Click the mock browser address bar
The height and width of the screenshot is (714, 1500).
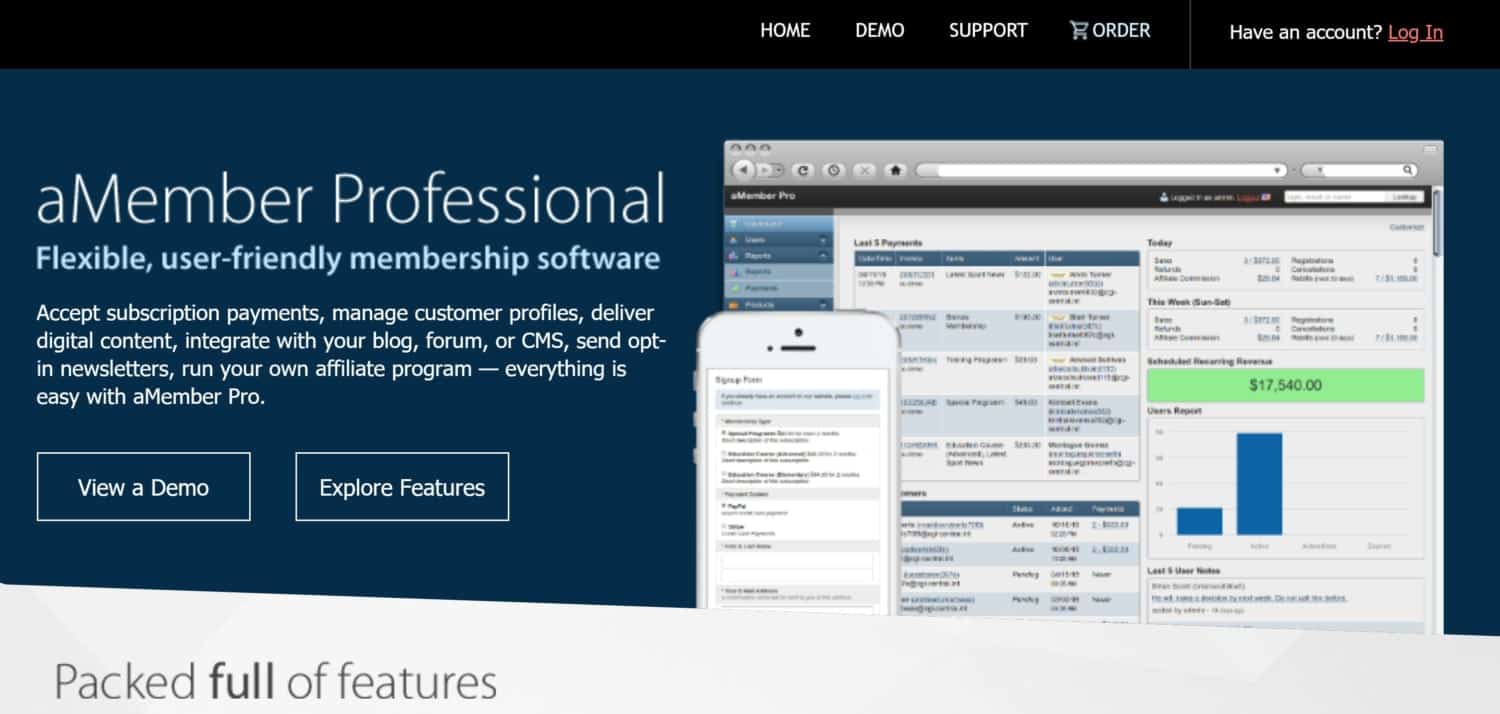coord(1100,170)
